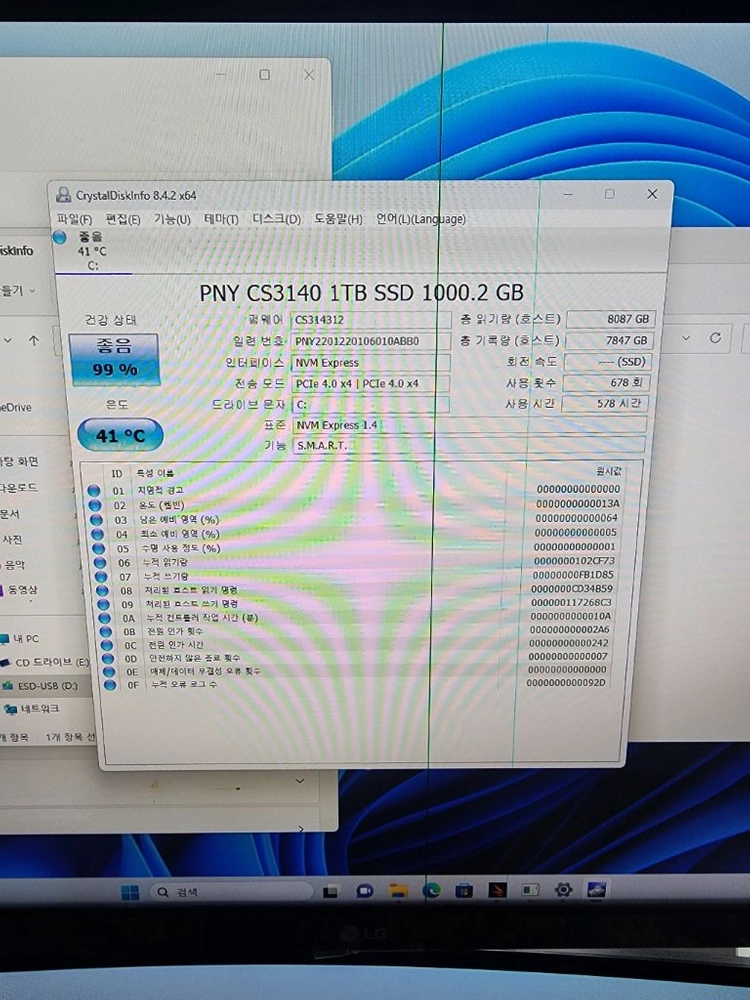Click status orb for attribute 03 남은 예비 영역

click(x=96, y=520)
